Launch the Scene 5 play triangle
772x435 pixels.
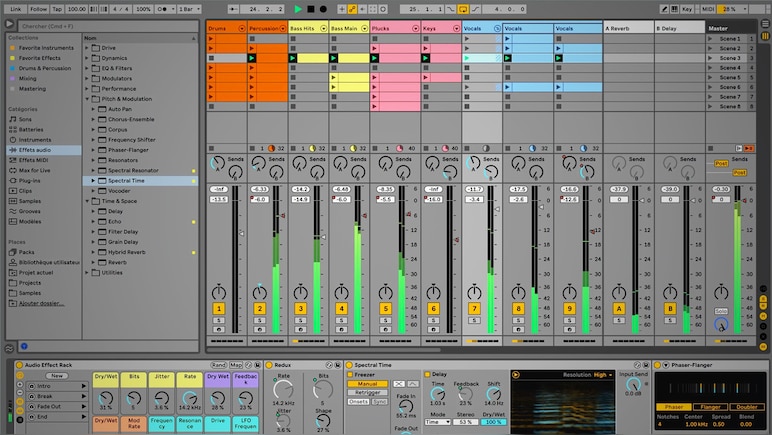coord(710,77)
